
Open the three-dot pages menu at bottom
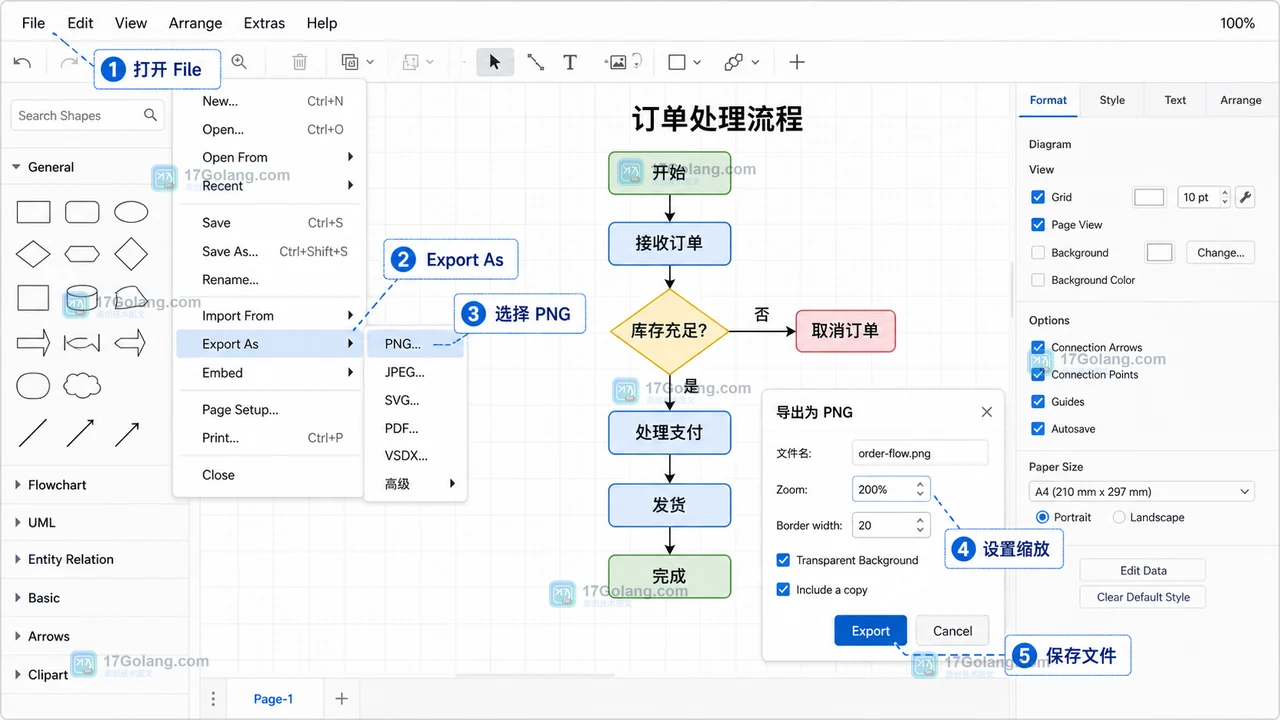[x=213, y=699]
